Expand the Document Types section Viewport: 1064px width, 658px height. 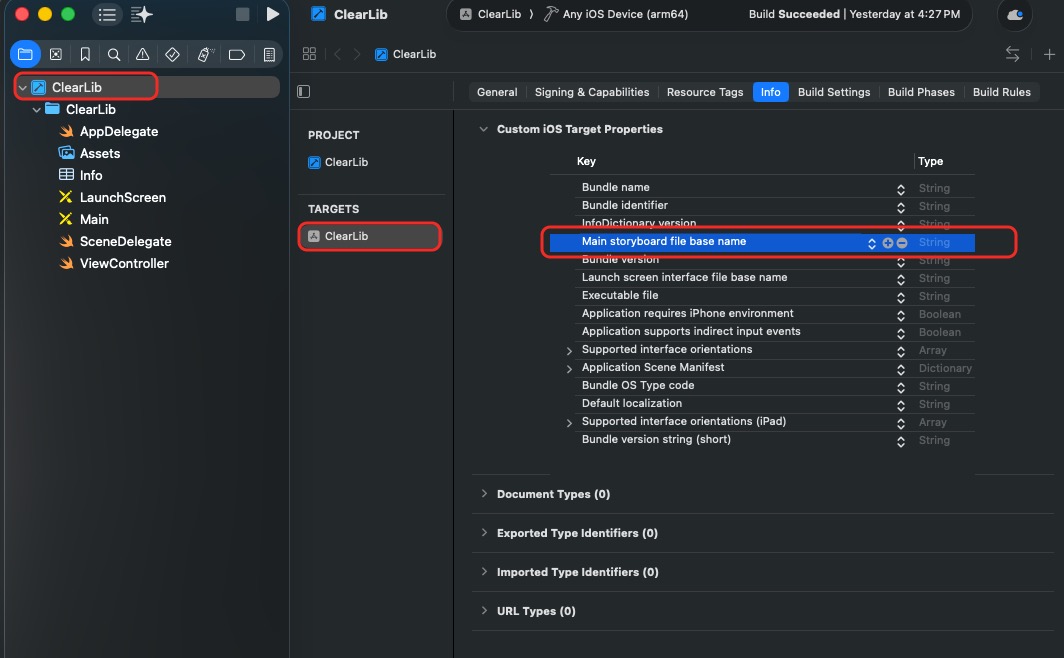tap(484, 494)
